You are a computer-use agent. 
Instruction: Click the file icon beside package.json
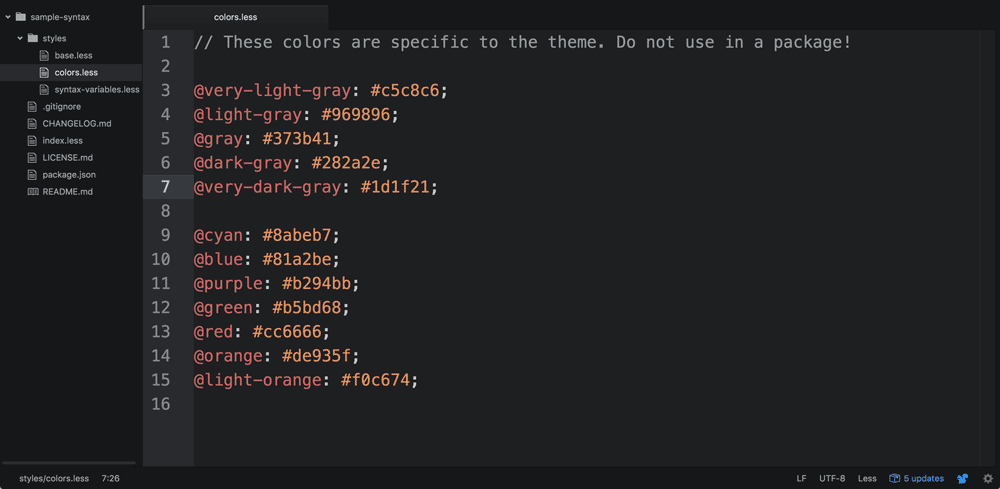coord(33,174)
